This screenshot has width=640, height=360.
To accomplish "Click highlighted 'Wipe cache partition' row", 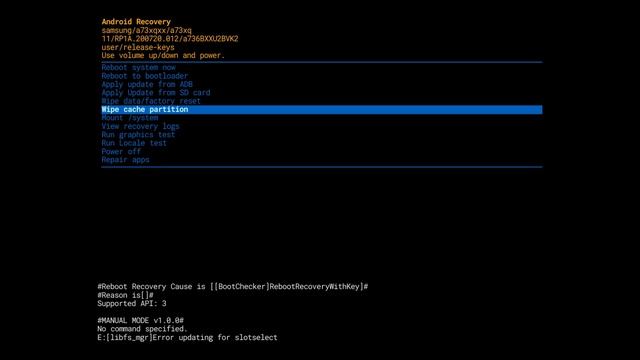I will [322, 109].
